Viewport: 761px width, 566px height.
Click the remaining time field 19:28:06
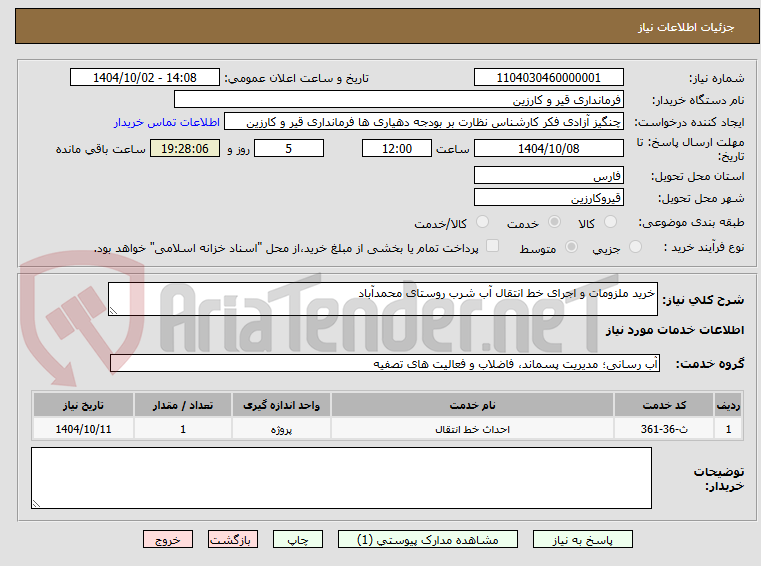(184, 148)
